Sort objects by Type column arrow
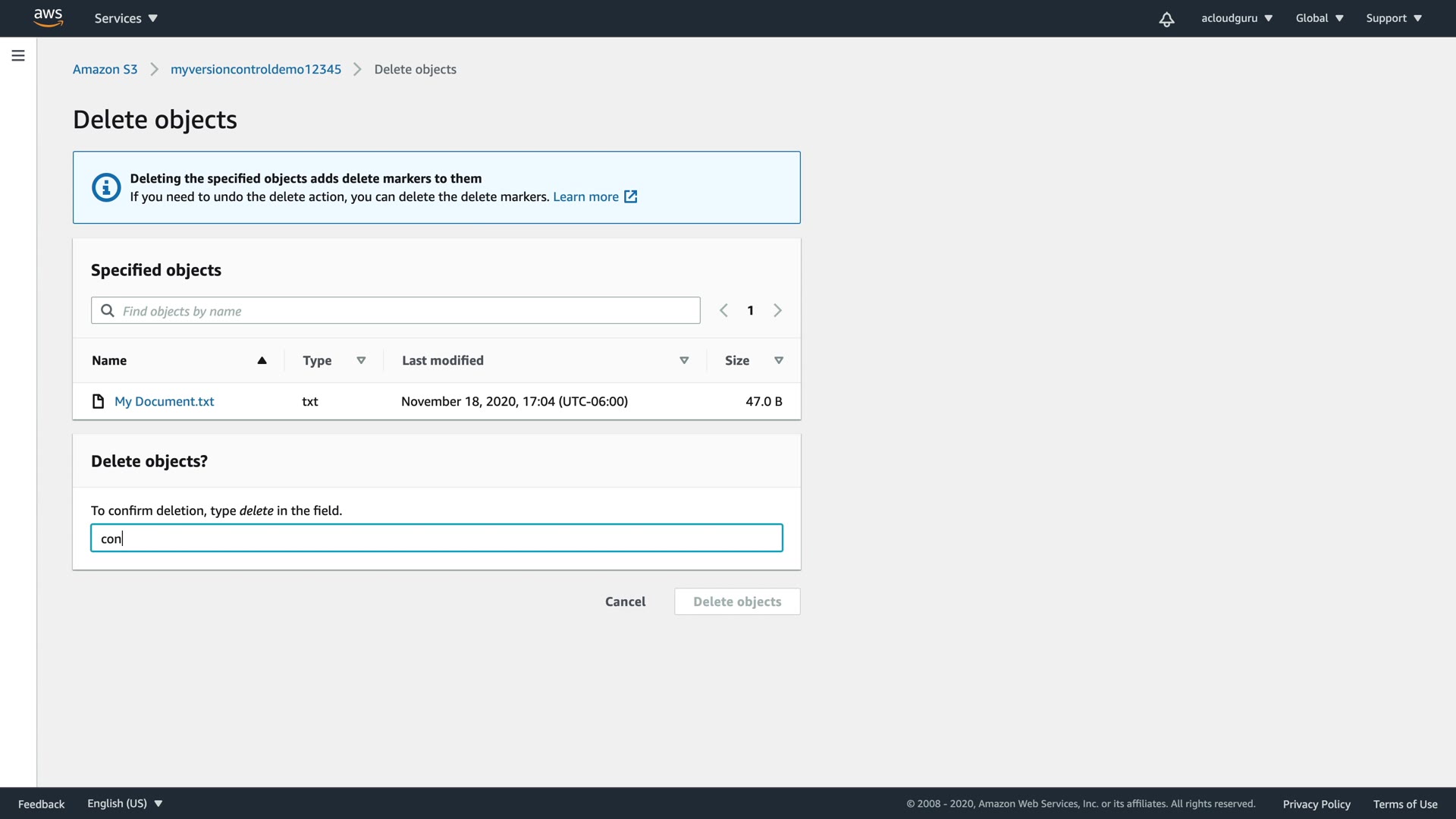This screenshot has width=1456, height=819. [361, 360]
